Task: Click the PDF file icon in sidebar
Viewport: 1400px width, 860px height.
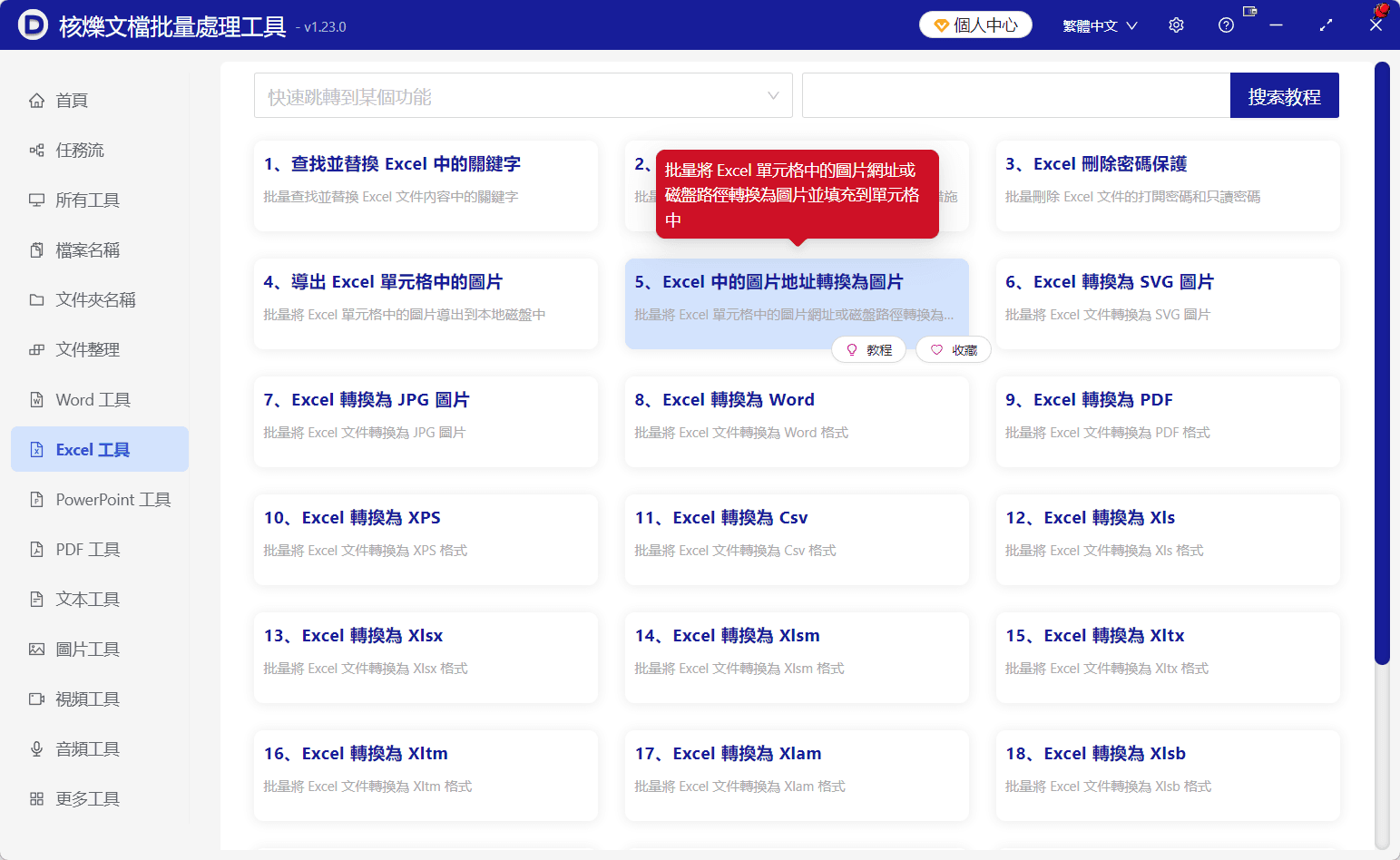Action: (37, 549)
